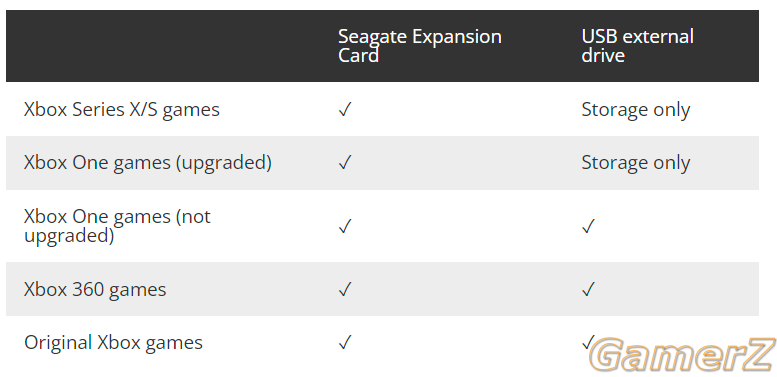Click the Seagate Expansion Card checkmark for upgraded Xbox One games
This screenshot has width=777, height=377.
pos(345,162)
